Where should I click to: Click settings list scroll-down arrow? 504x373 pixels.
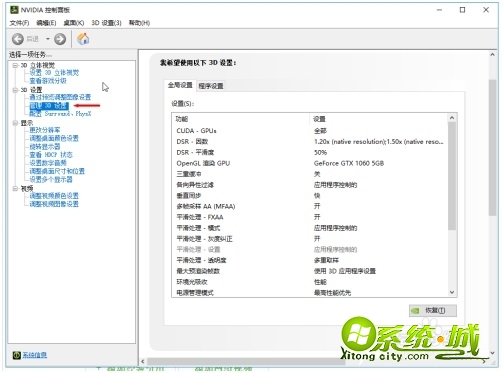(x=452, y=292)
